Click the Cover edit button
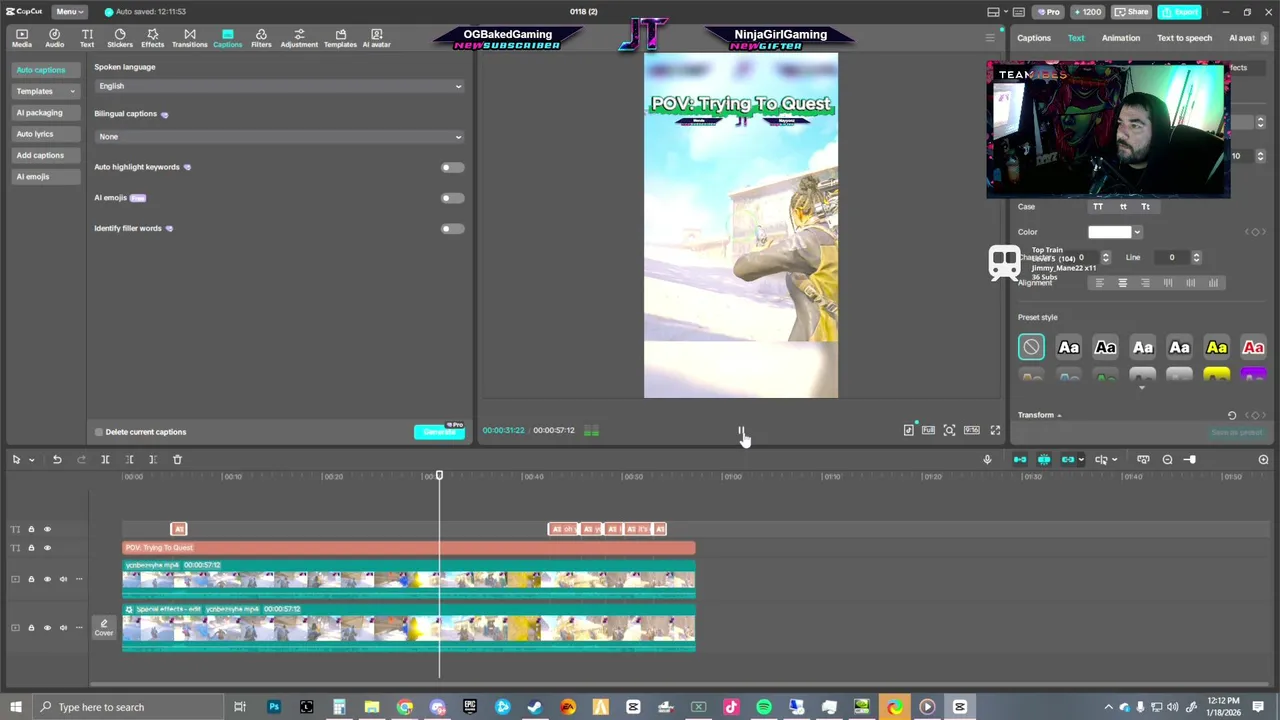Viewport: 1280px width, 720px height. 103,627
